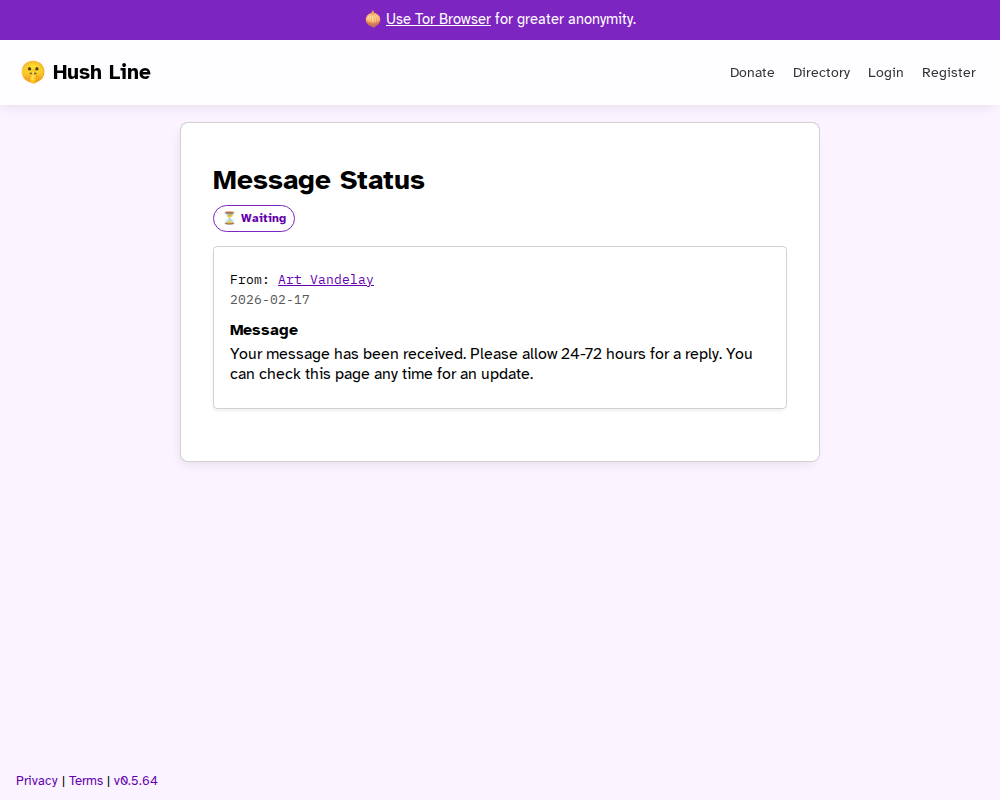1000x800 pixels.
Task: Select Login in the navigation bar
Action: point(885,73)
